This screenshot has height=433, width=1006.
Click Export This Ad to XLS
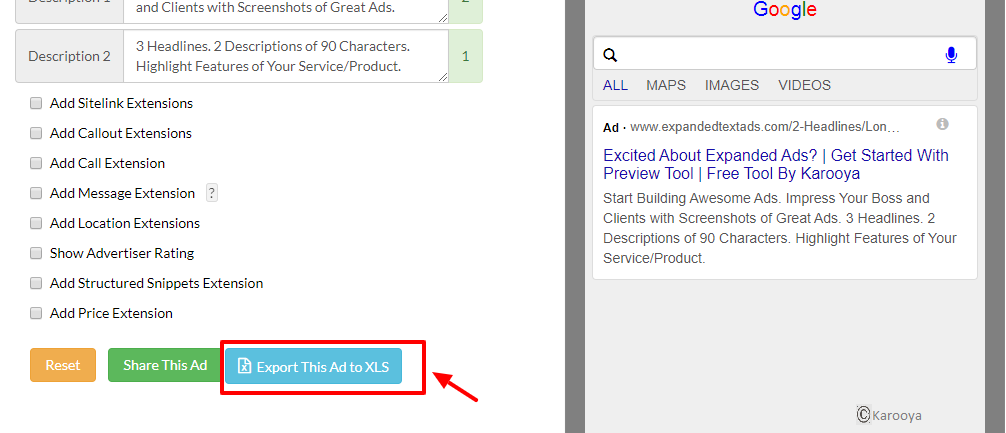tap(313, 366)
